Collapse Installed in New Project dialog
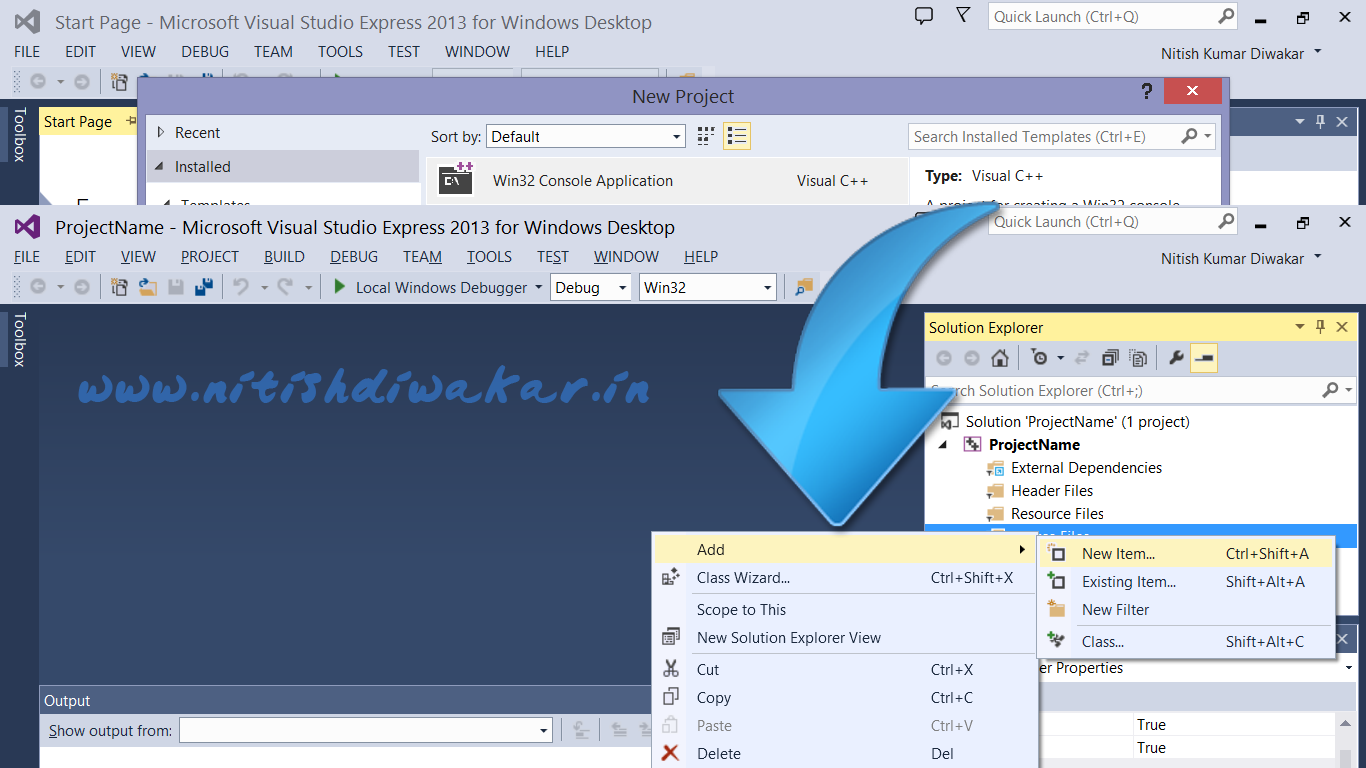 (160, 167)
